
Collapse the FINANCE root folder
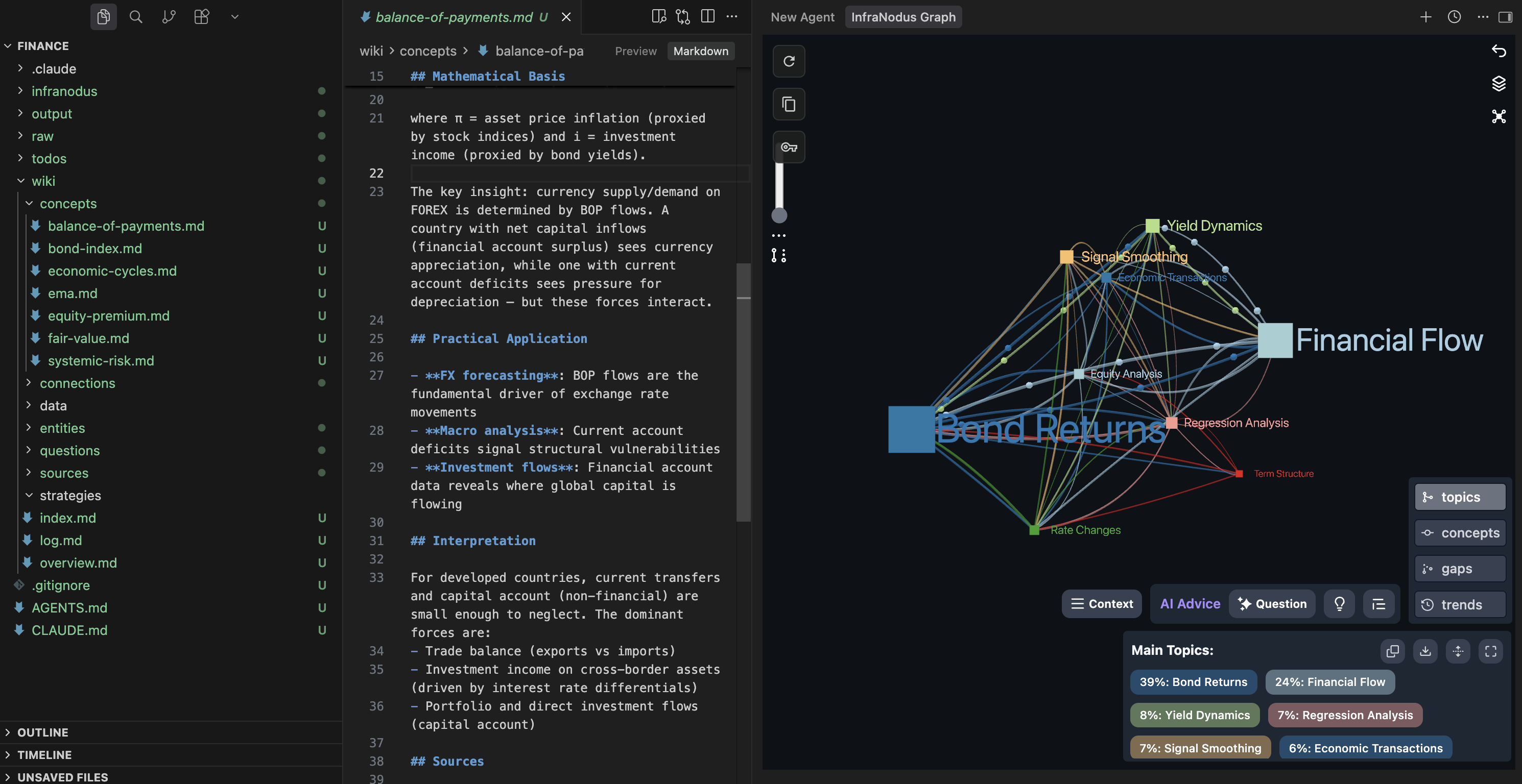171,46
